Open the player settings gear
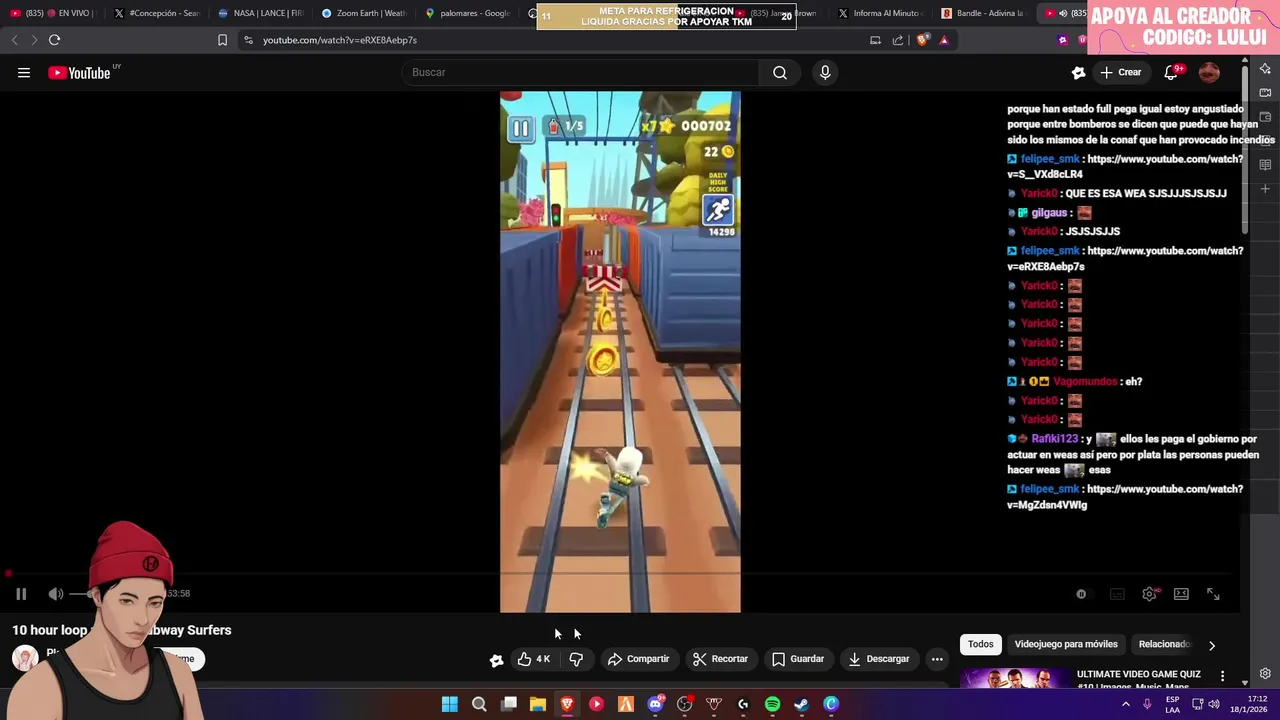1280x720 pixels. coord(1150,594)
